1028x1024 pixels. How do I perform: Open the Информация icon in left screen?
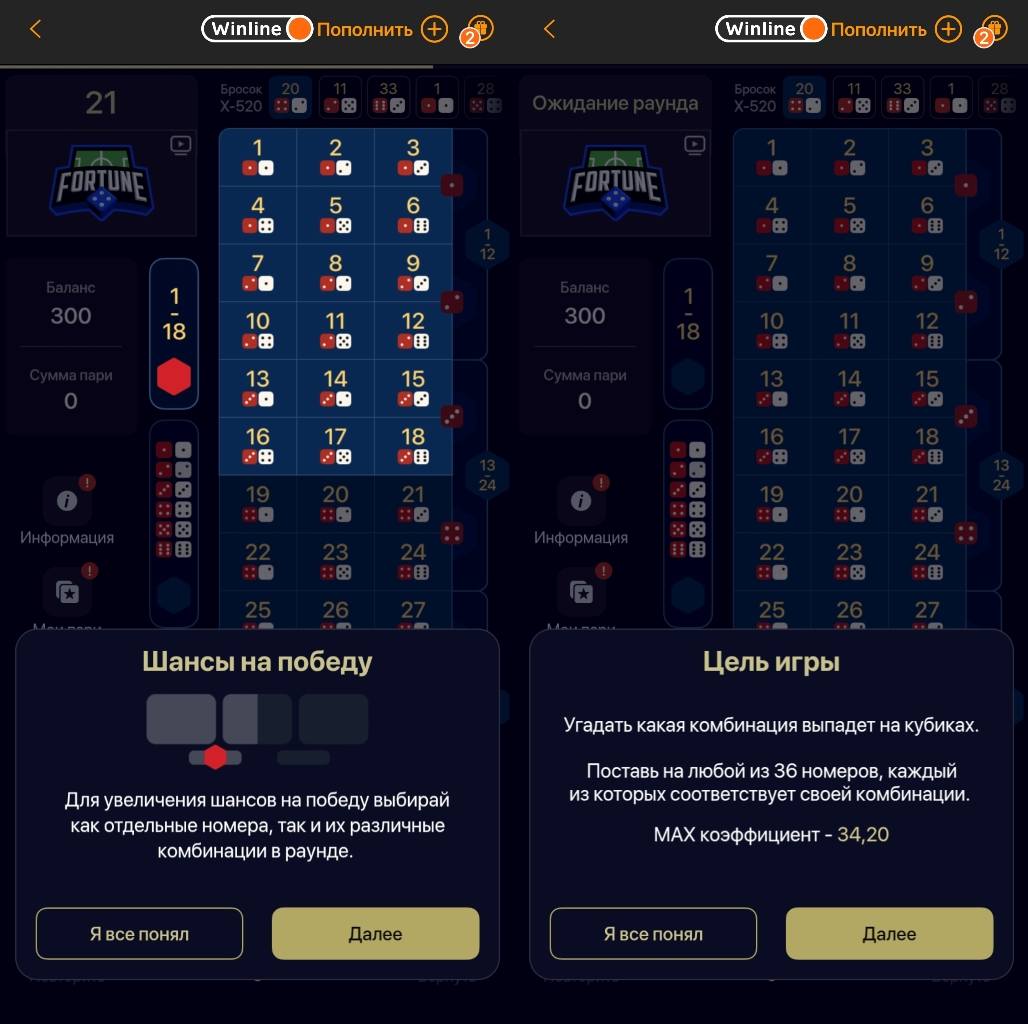coord(67,501)
